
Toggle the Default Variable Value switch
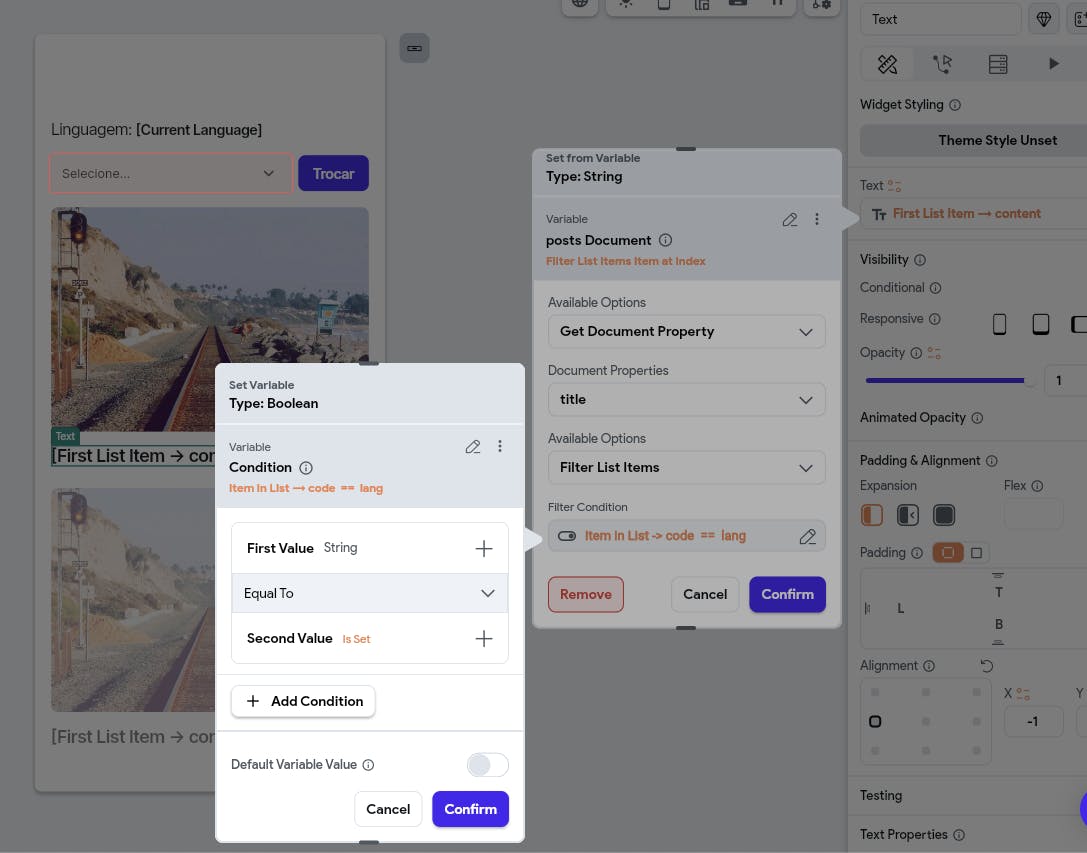(488, 765)
